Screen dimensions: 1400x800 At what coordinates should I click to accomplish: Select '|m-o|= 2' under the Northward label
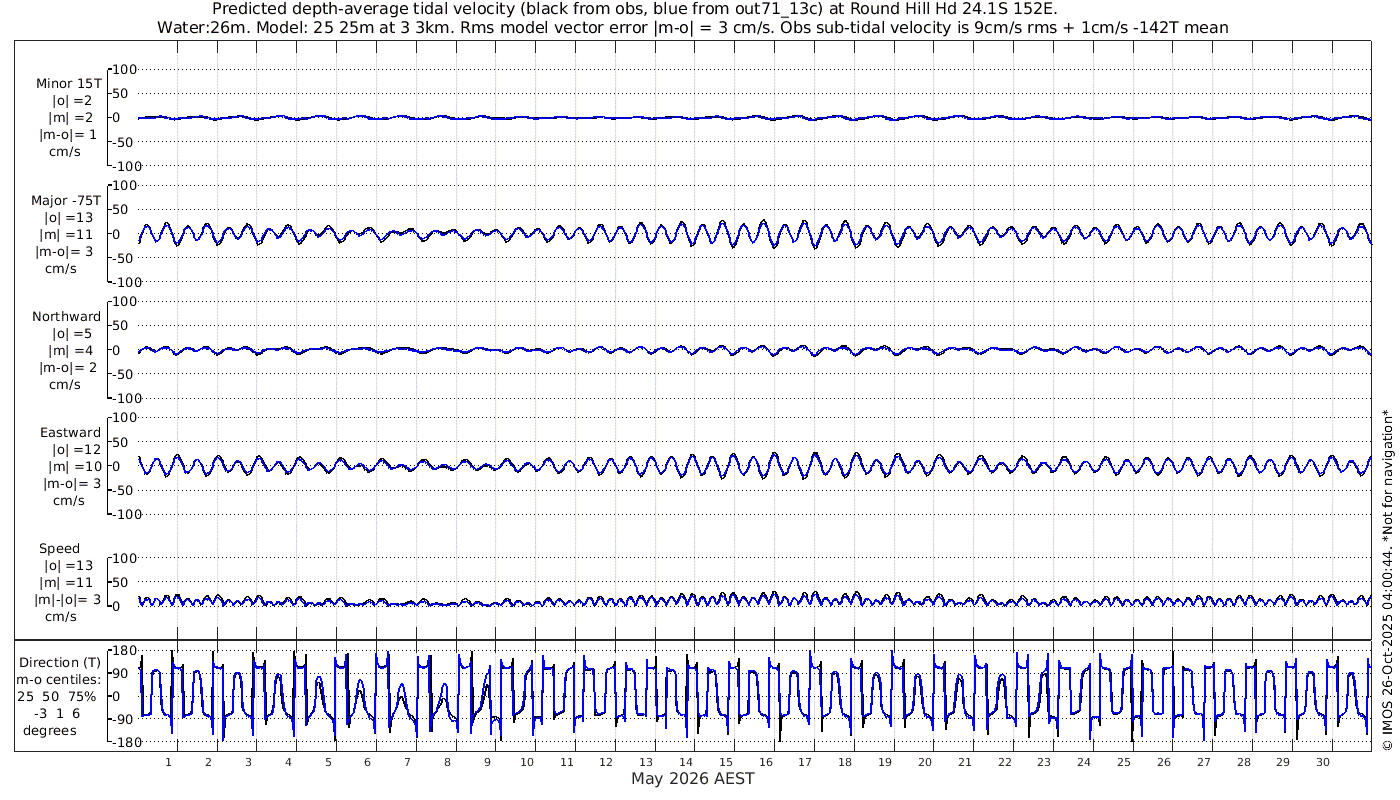click(69, 367)
